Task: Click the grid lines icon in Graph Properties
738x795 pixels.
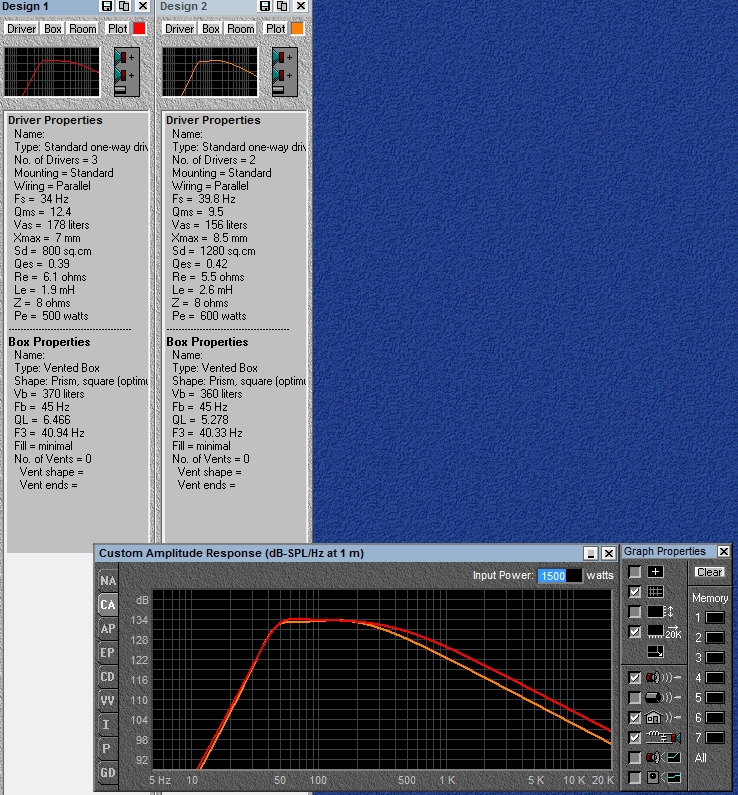Action: [x=655, y=592]
